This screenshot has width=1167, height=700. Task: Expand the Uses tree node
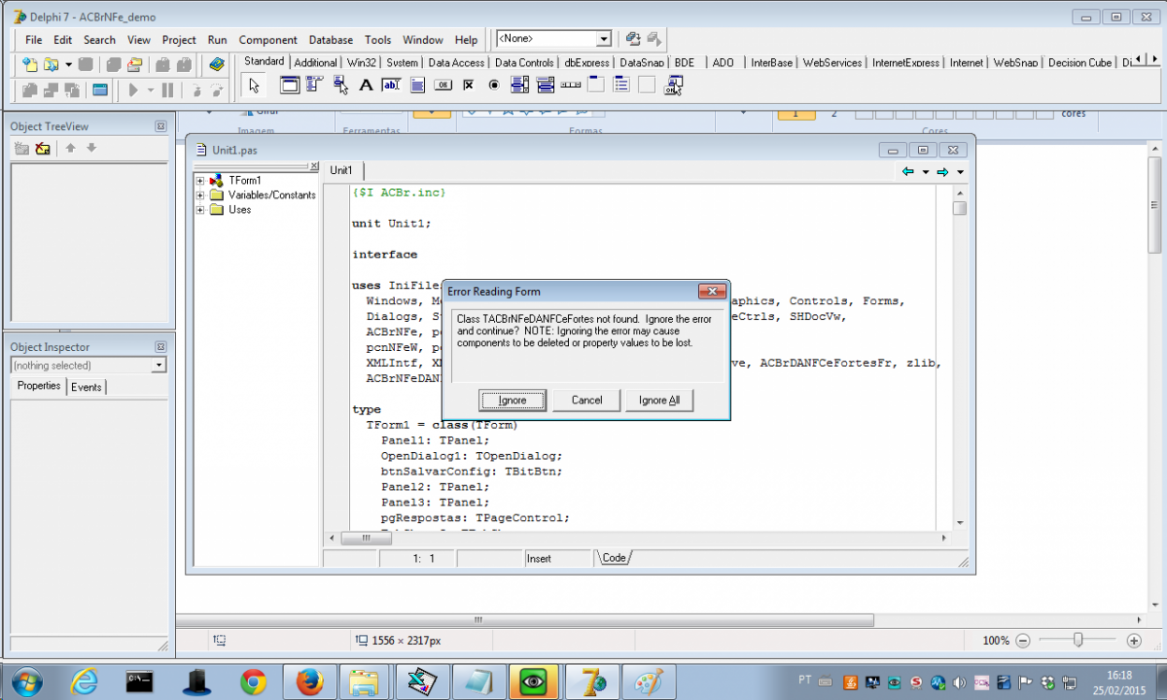(199, 211)
